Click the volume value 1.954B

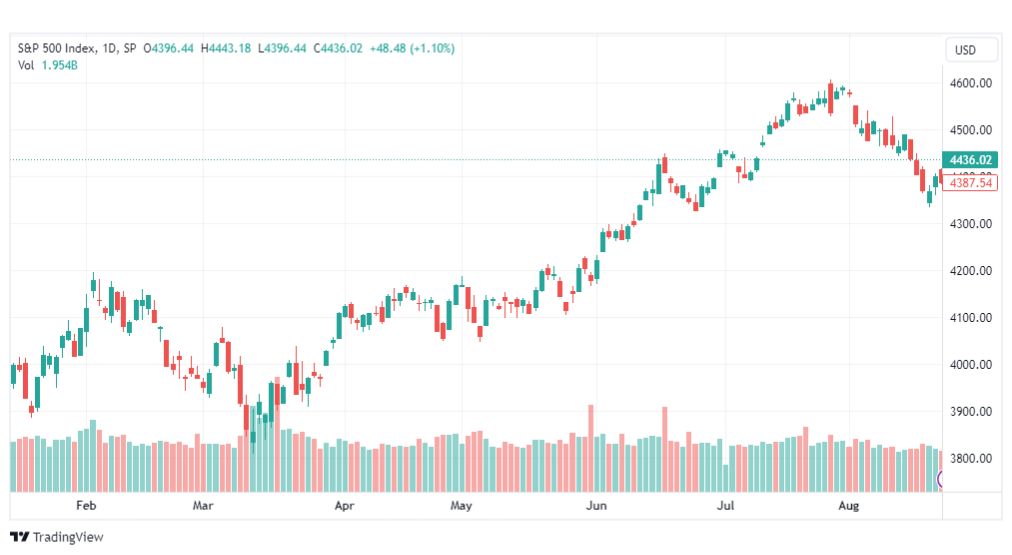pos(59,65)
